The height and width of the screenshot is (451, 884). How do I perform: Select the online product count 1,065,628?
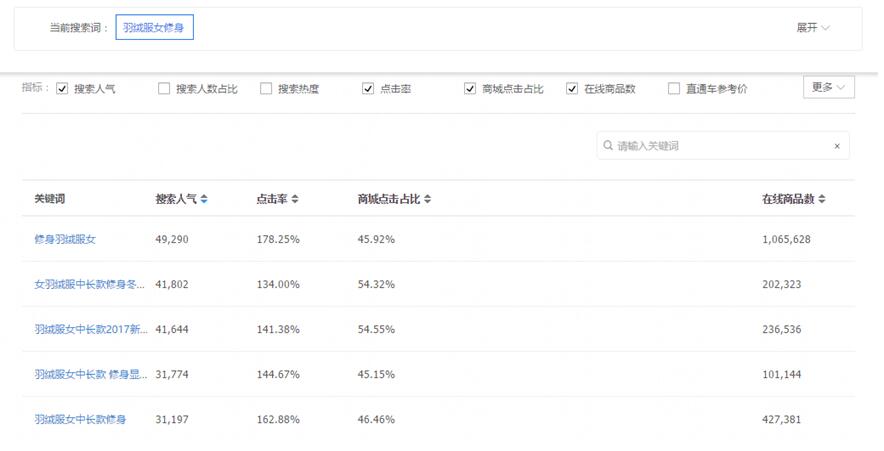(786, 239)
